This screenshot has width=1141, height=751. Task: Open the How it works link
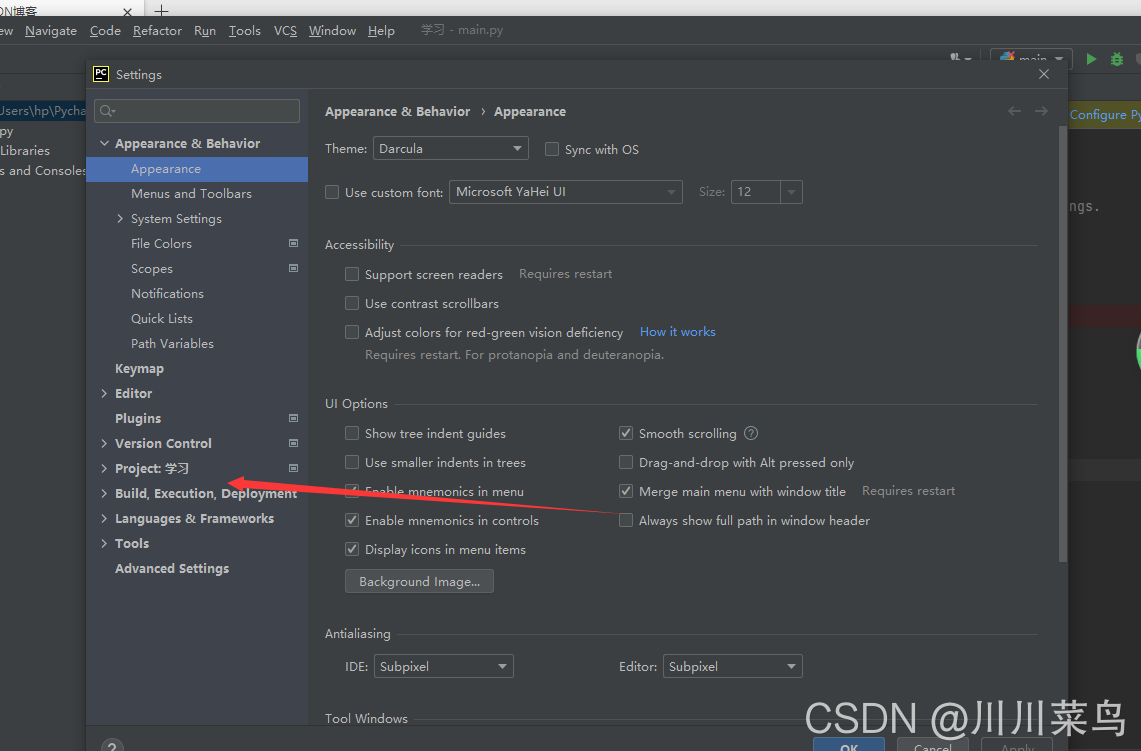pos(677,332)
